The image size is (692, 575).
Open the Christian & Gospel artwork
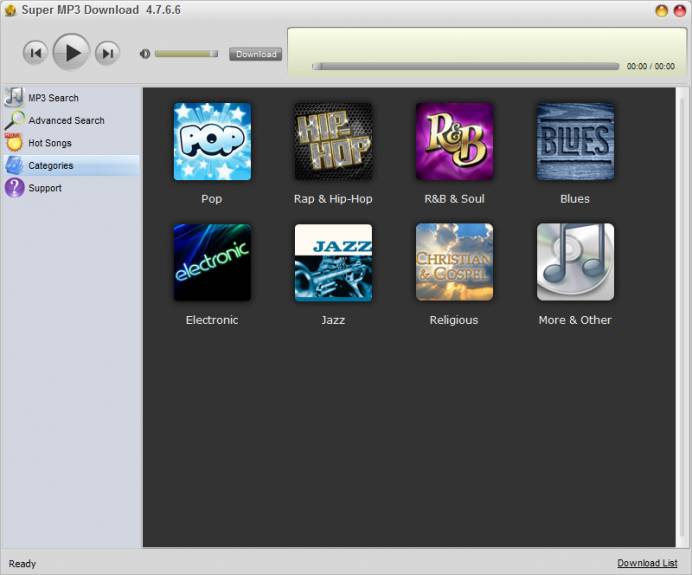(454, 263)
